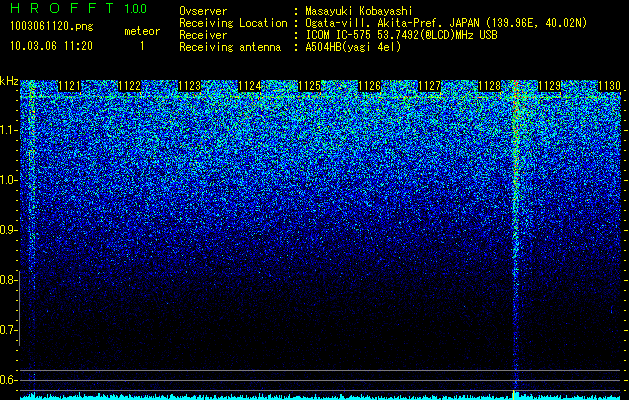Image resolution: width=629 pixels, height=400 pixels.
Task: Click the 1.0 frequency axis label
Action: (x=9, y=180)
